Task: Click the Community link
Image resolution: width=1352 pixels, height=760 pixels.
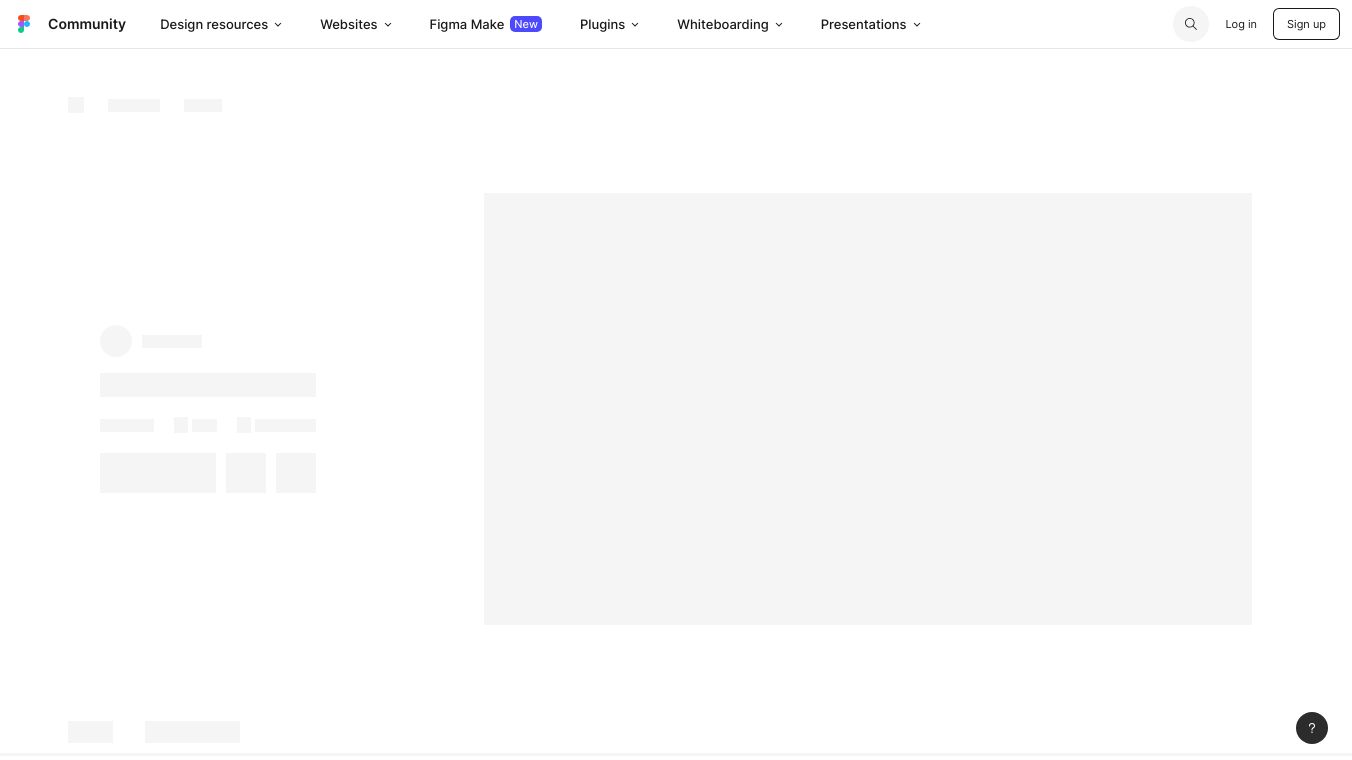Action: [87, 24]
